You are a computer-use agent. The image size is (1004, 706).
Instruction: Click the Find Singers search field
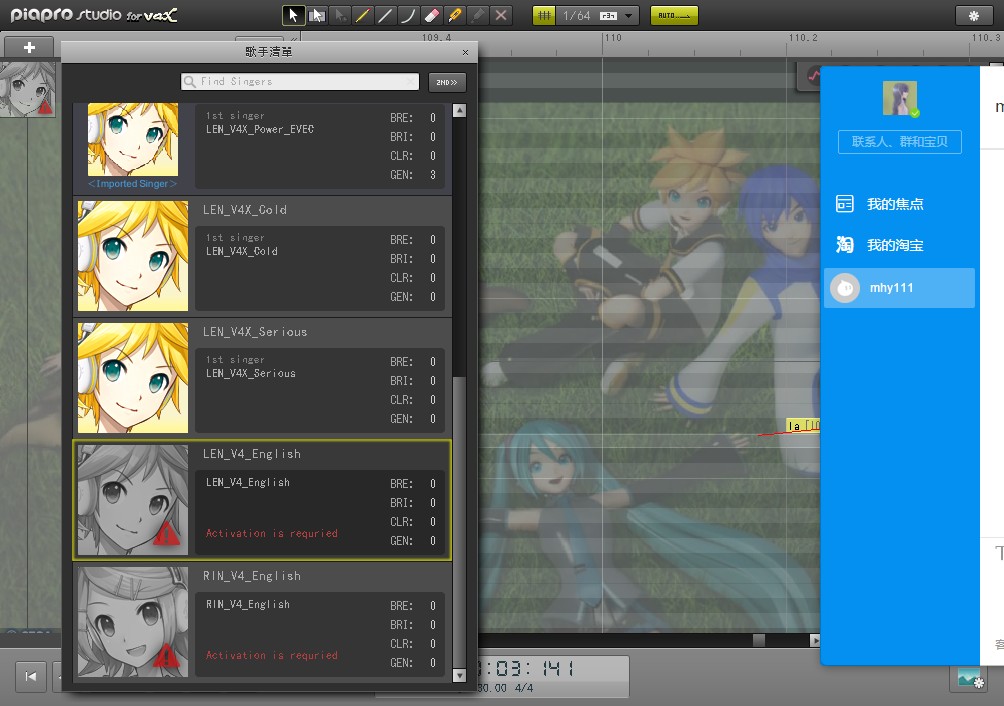point(300,81)
